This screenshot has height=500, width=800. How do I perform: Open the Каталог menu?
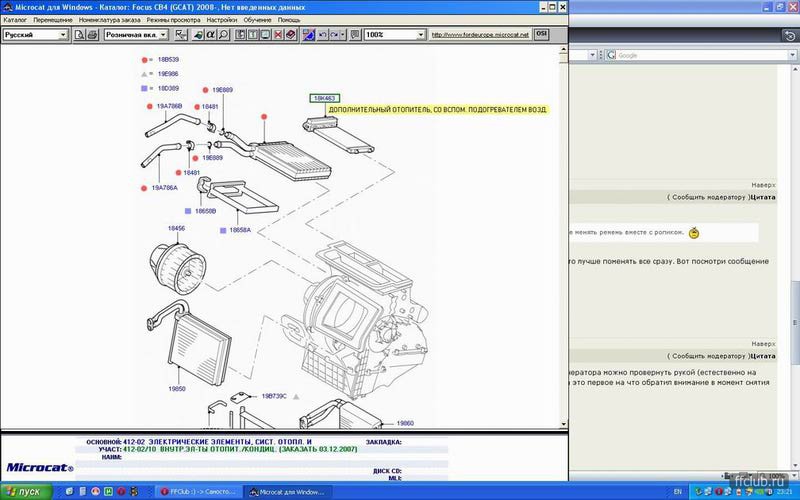(15, 20)
